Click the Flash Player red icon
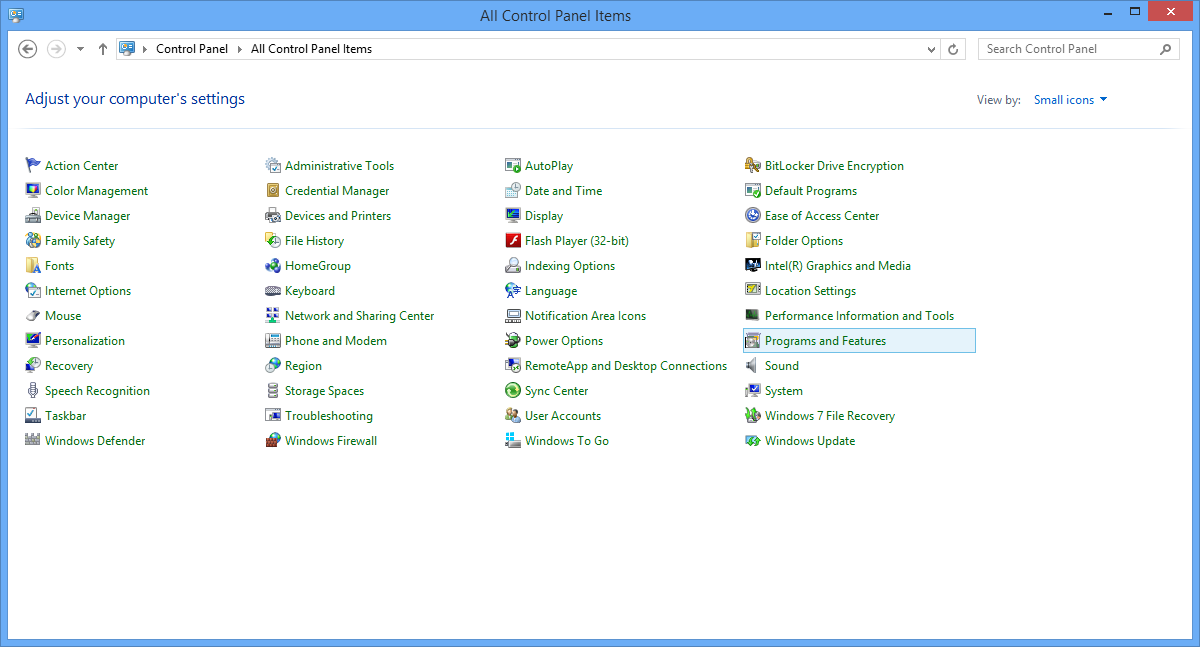The height and width of the screenshot is (647, 1200). [x=513, y=241]
